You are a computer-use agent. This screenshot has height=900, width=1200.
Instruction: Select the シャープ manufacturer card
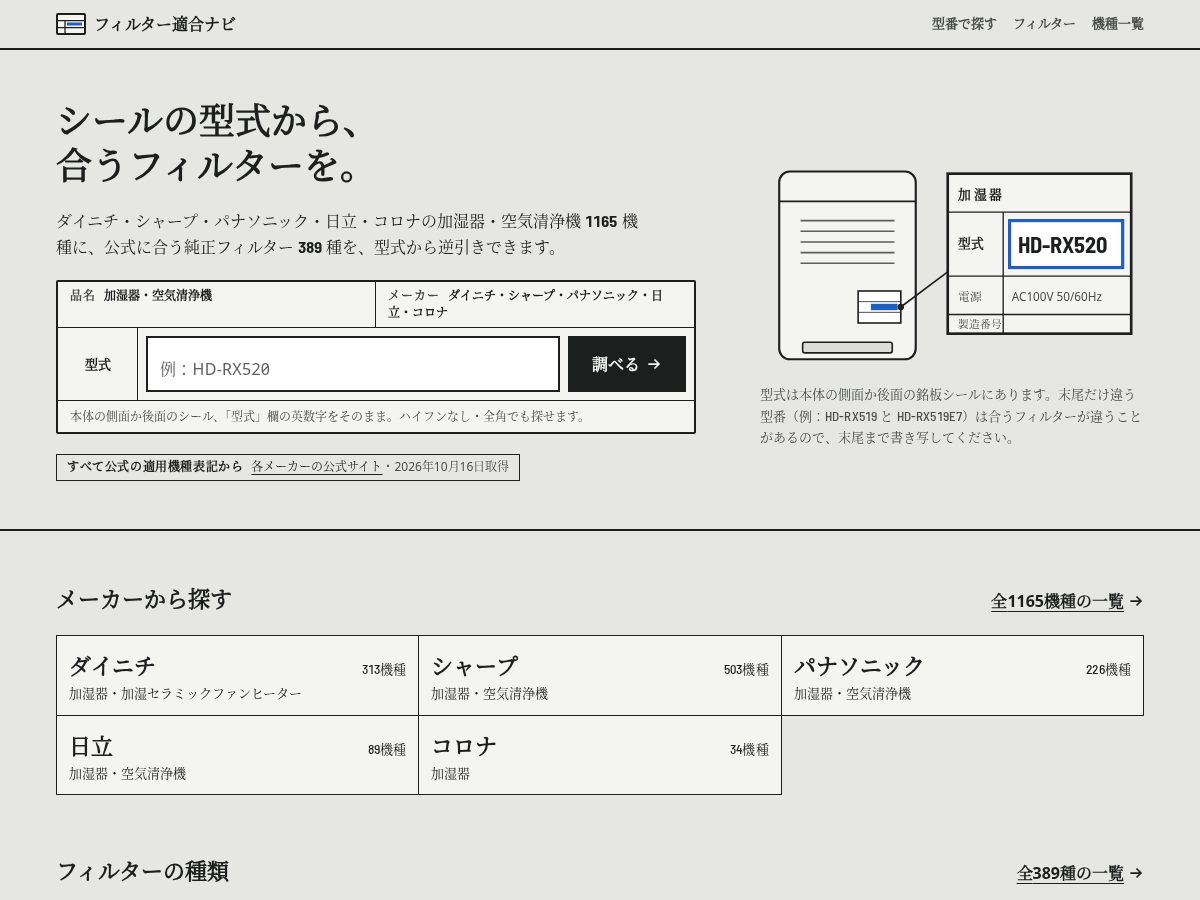point(600,675)
